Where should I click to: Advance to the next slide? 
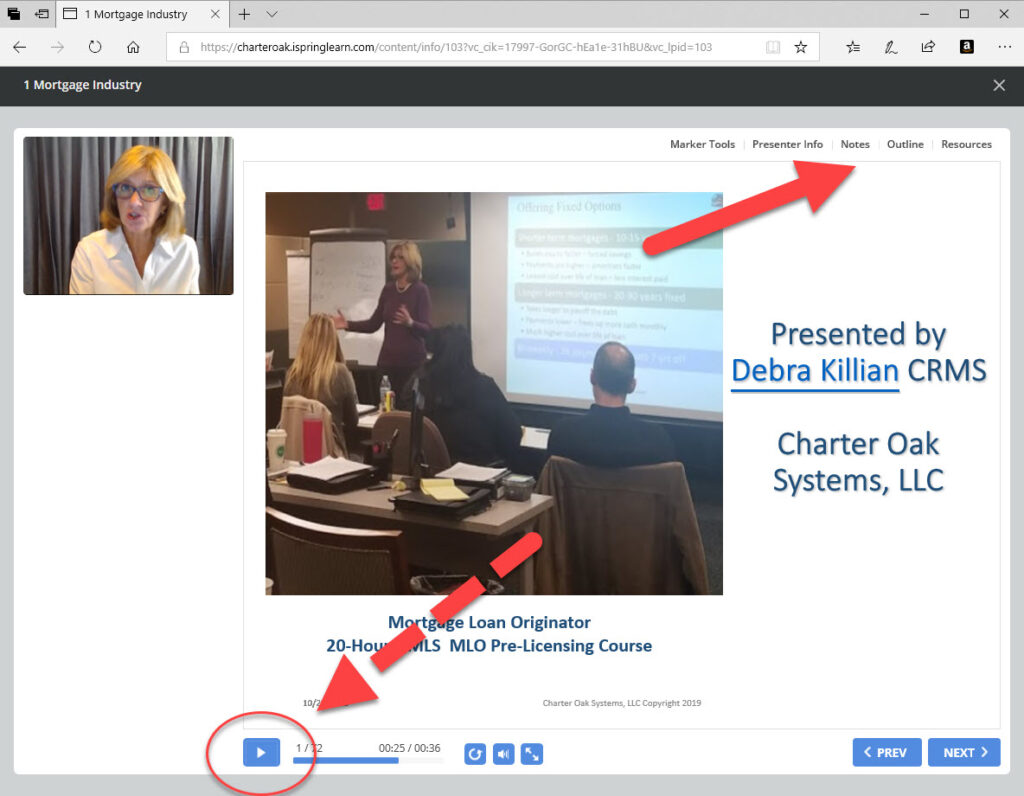tap(964, 752)
